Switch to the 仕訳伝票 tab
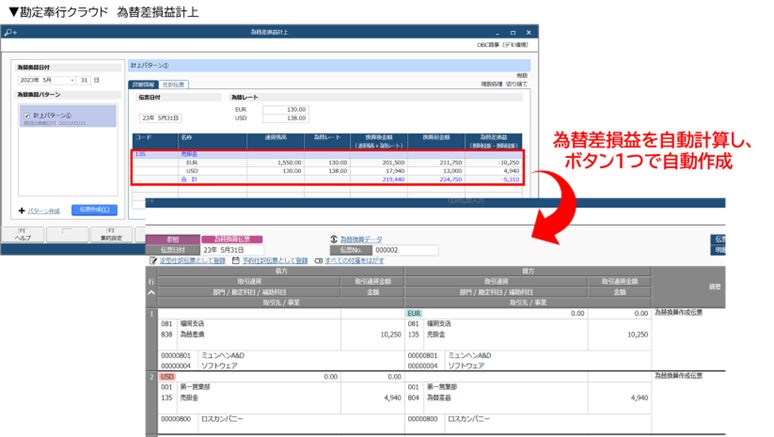 click(x=173, y=84)
